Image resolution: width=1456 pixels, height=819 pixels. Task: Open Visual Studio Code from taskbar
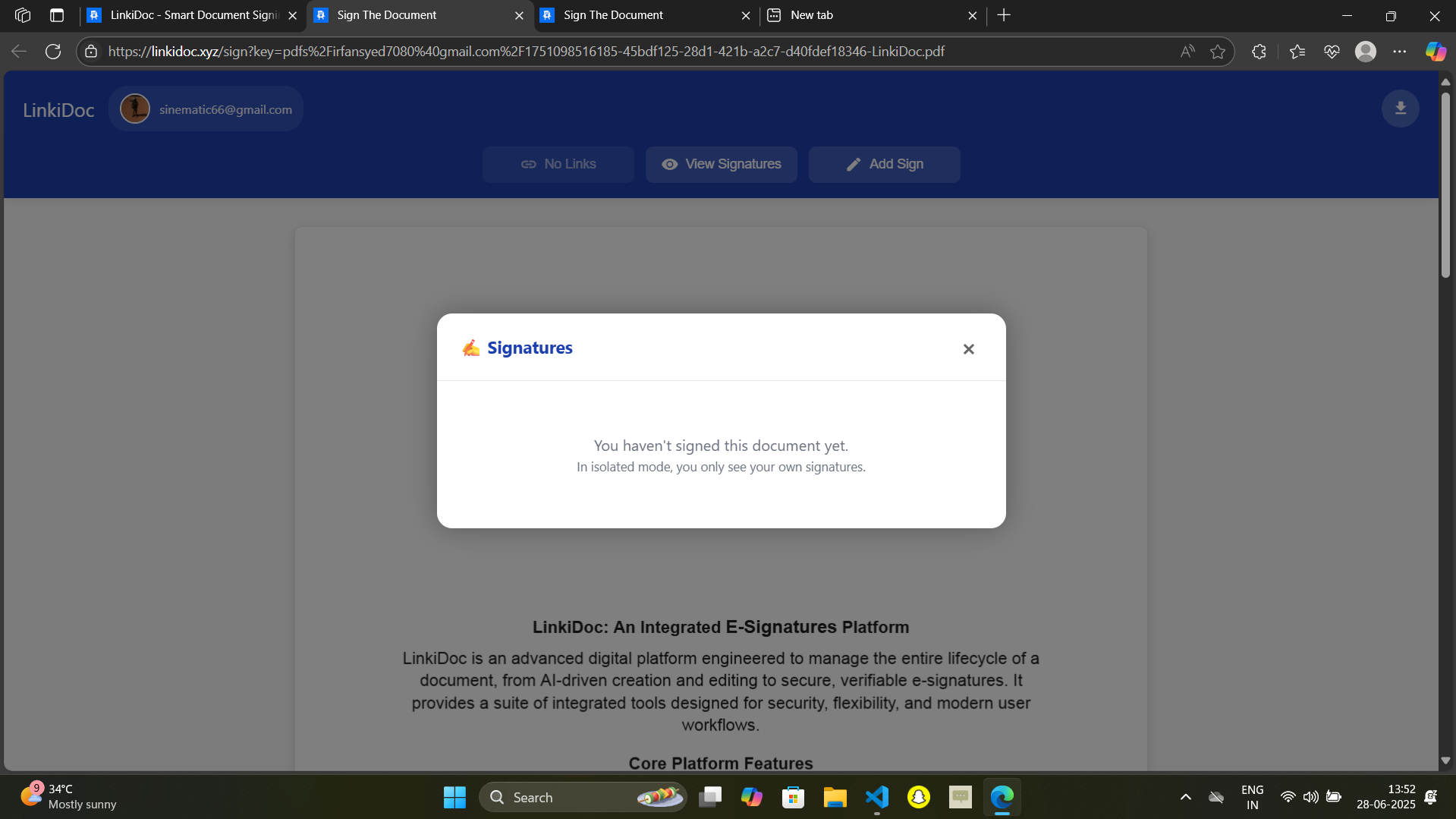pyautogui.click(x=876, y=797)
